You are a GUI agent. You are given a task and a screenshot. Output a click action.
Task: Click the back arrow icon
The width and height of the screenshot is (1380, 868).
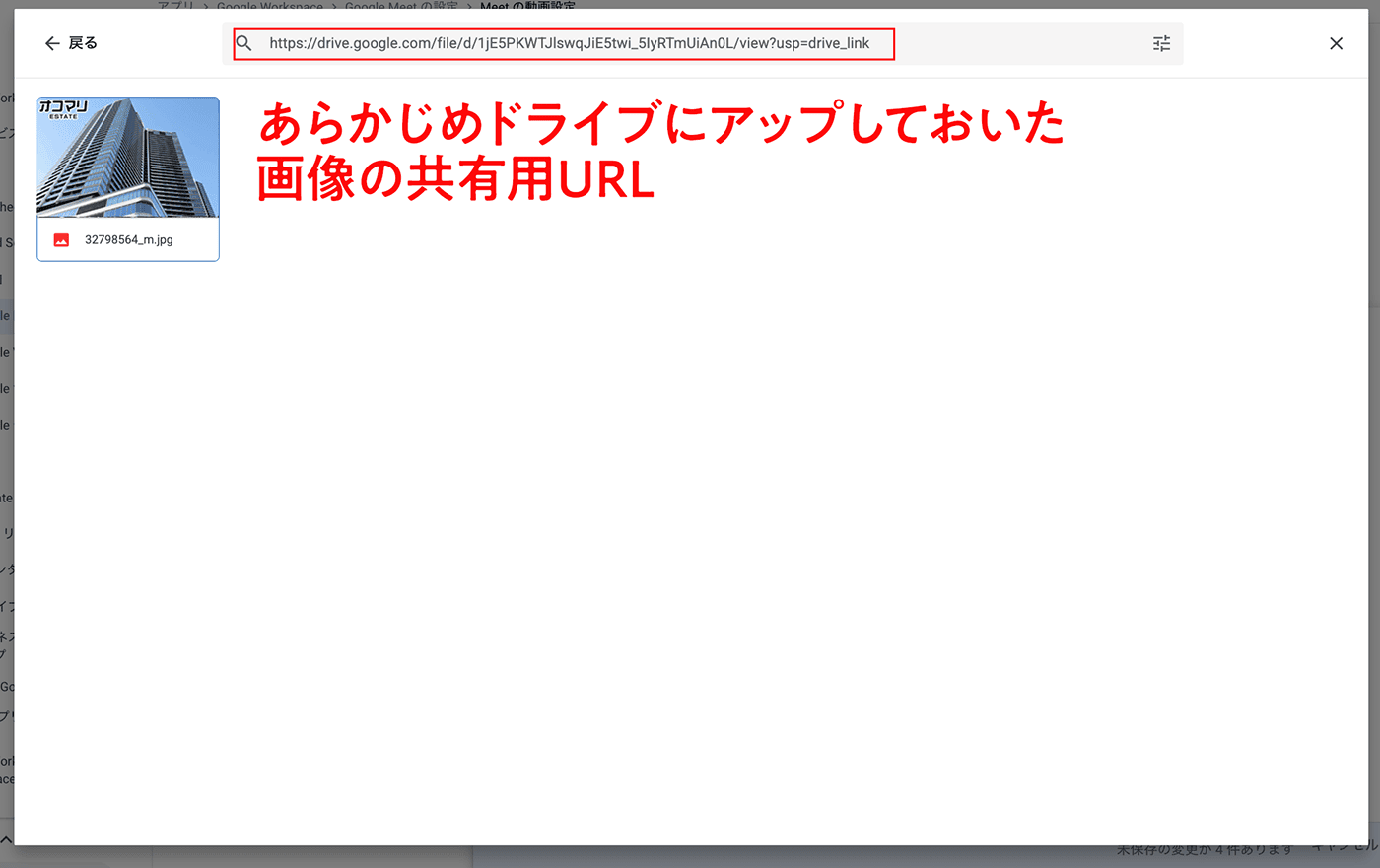point(52,43)
